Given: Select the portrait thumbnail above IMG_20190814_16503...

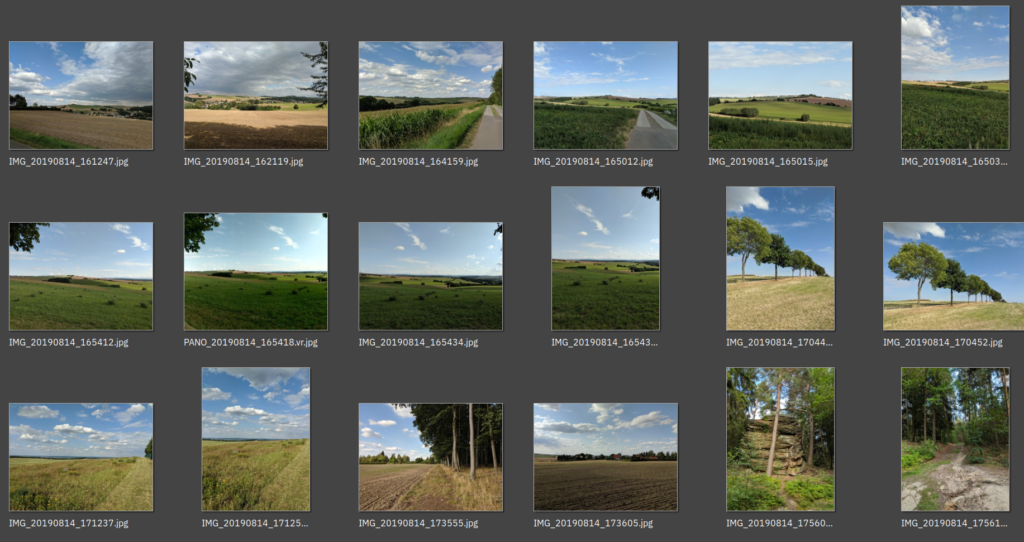Looking at the screenshot, I should pos(955,78).
